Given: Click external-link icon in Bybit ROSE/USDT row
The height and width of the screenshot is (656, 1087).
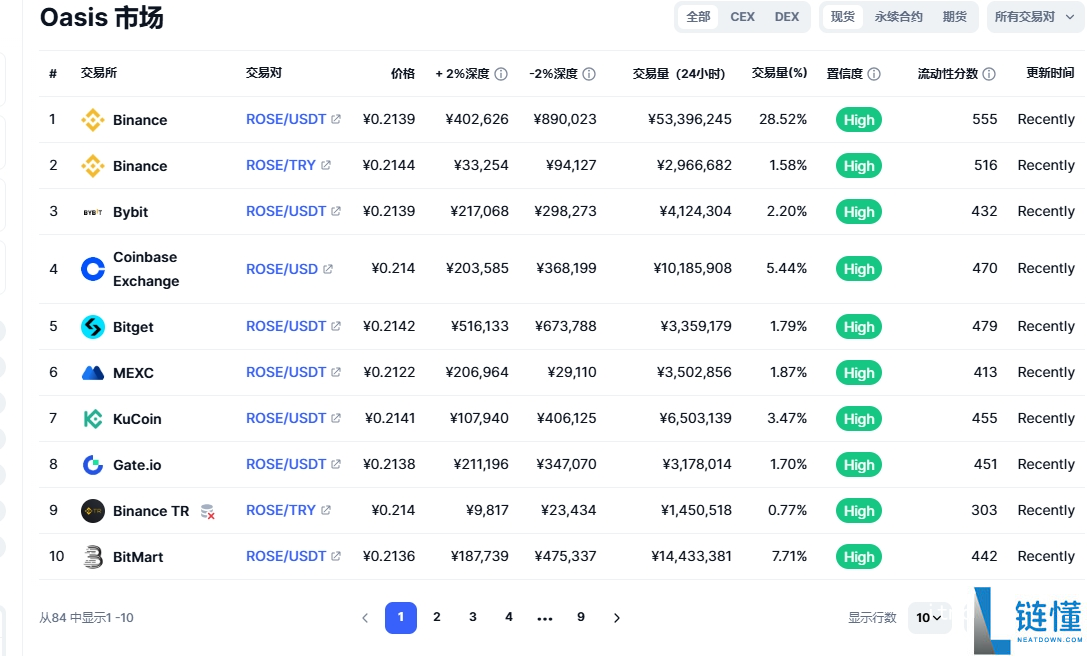Looking at the screenshot, I should 336,211.
